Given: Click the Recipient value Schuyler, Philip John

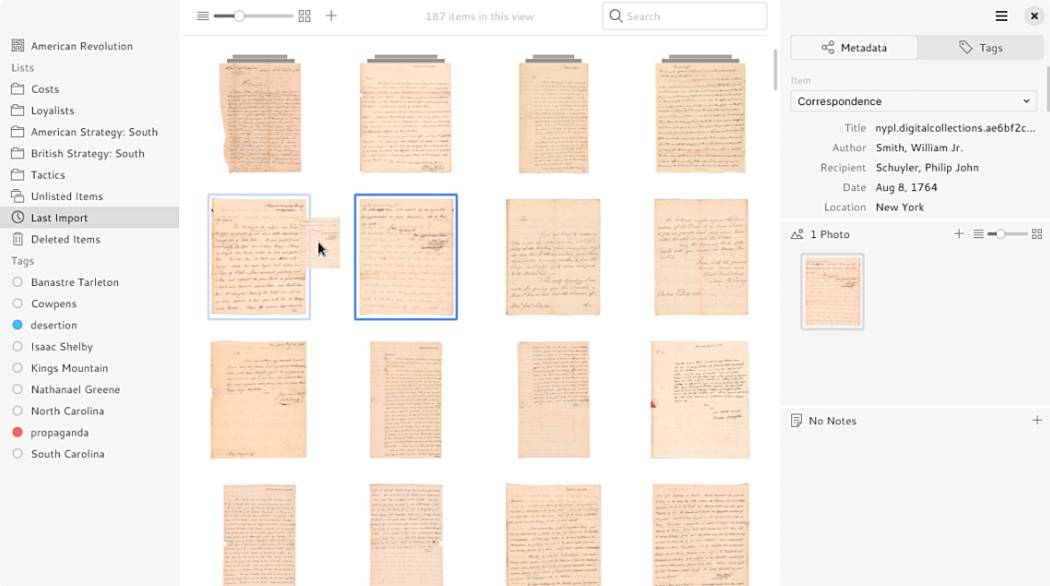Looking at the screenshot, I should [927, 167].
